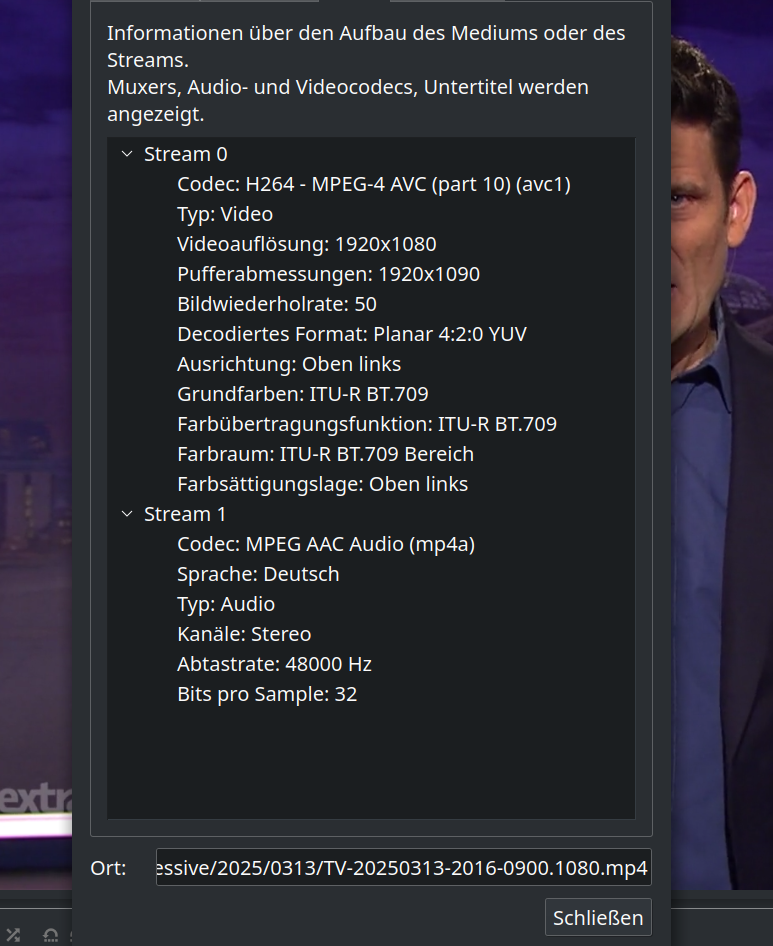Click the shuffle playback icon
This screenshot has width=773, height=946.
(x=12, y=935)
